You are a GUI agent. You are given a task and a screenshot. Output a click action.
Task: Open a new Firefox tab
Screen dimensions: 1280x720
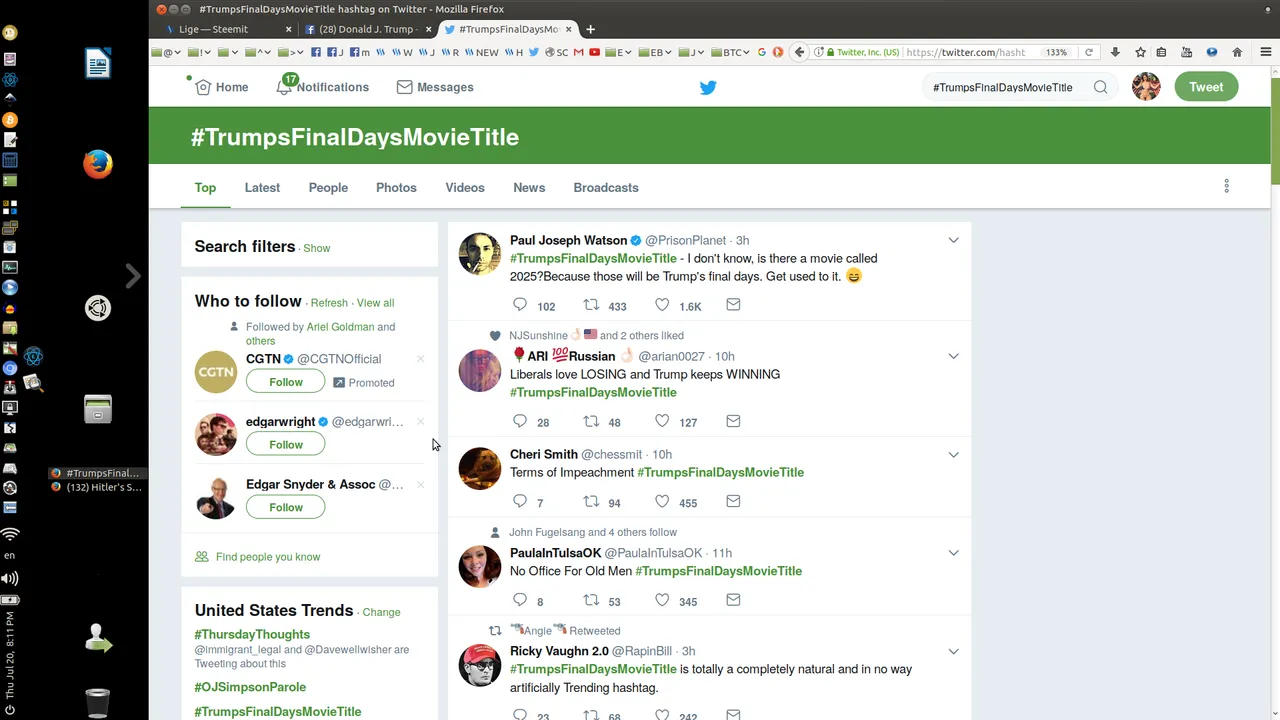tap(590, 29)
